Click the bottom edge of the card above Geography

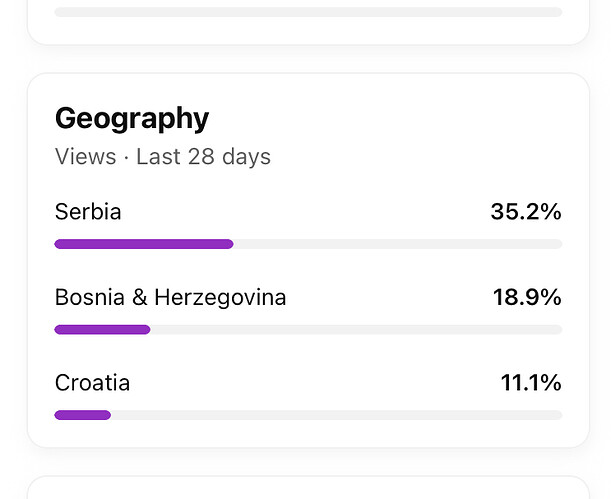pyautogui.click(x=308, y=44)
